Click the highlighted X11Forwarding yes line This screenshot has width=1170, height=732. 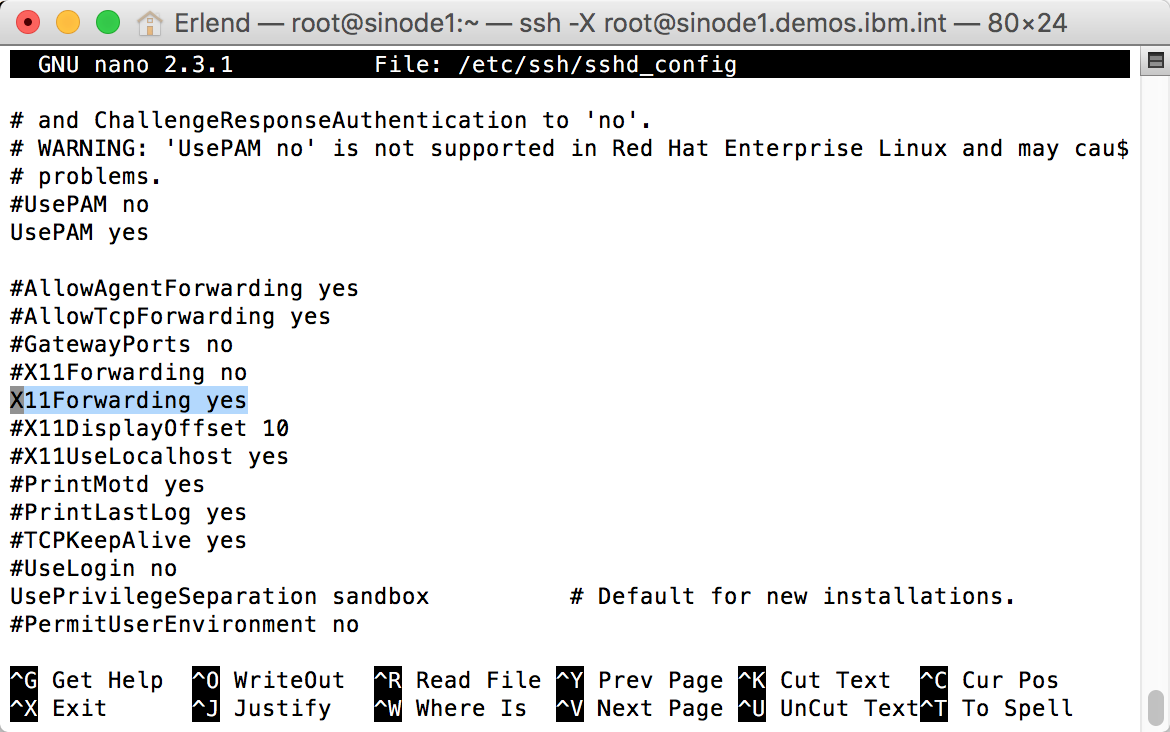129,400
